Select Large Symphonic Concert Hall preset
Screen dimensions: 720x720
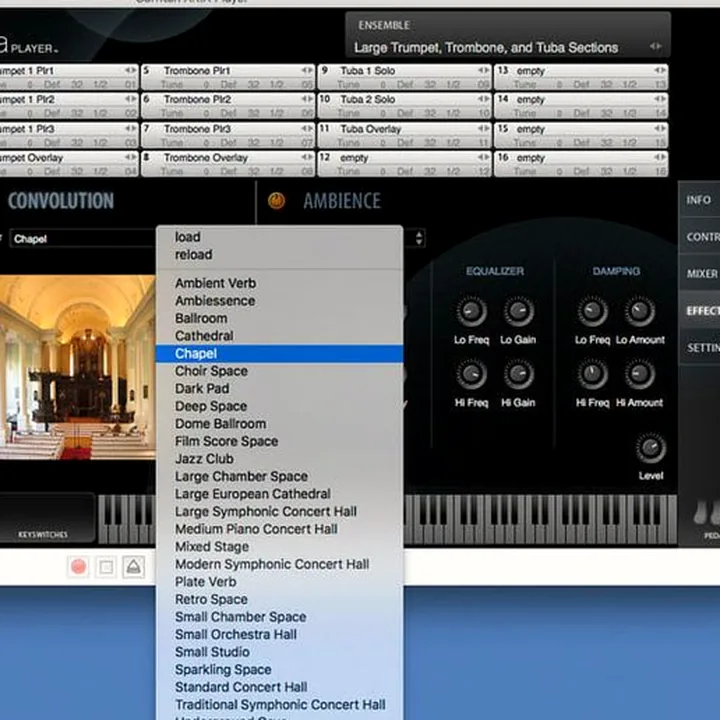(x=280, y=512)
